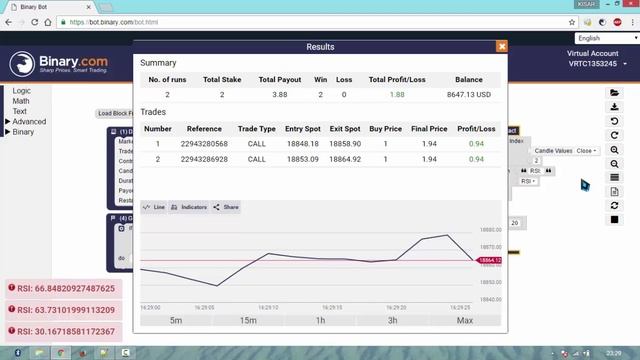
Task: Select the Math toolbox category
Action: pos(21,101)
